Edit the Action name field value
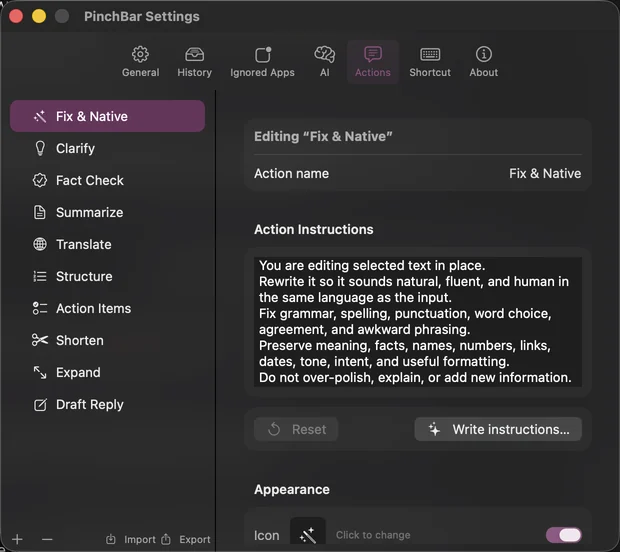620x552 pixels. click(x=545, y=173)
